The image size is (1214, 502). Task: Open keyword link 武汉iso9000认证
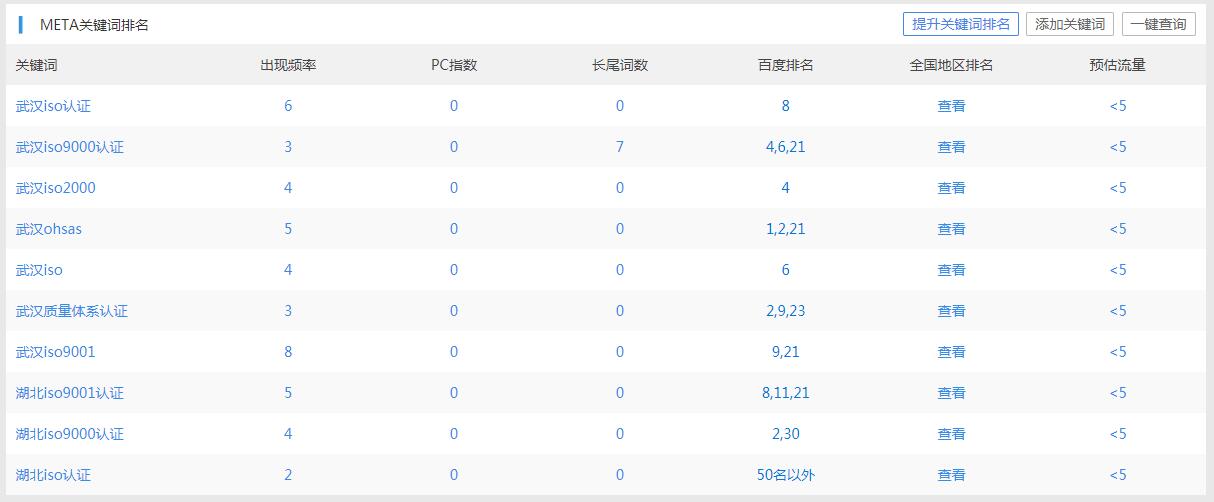click(x=70, y=147)
